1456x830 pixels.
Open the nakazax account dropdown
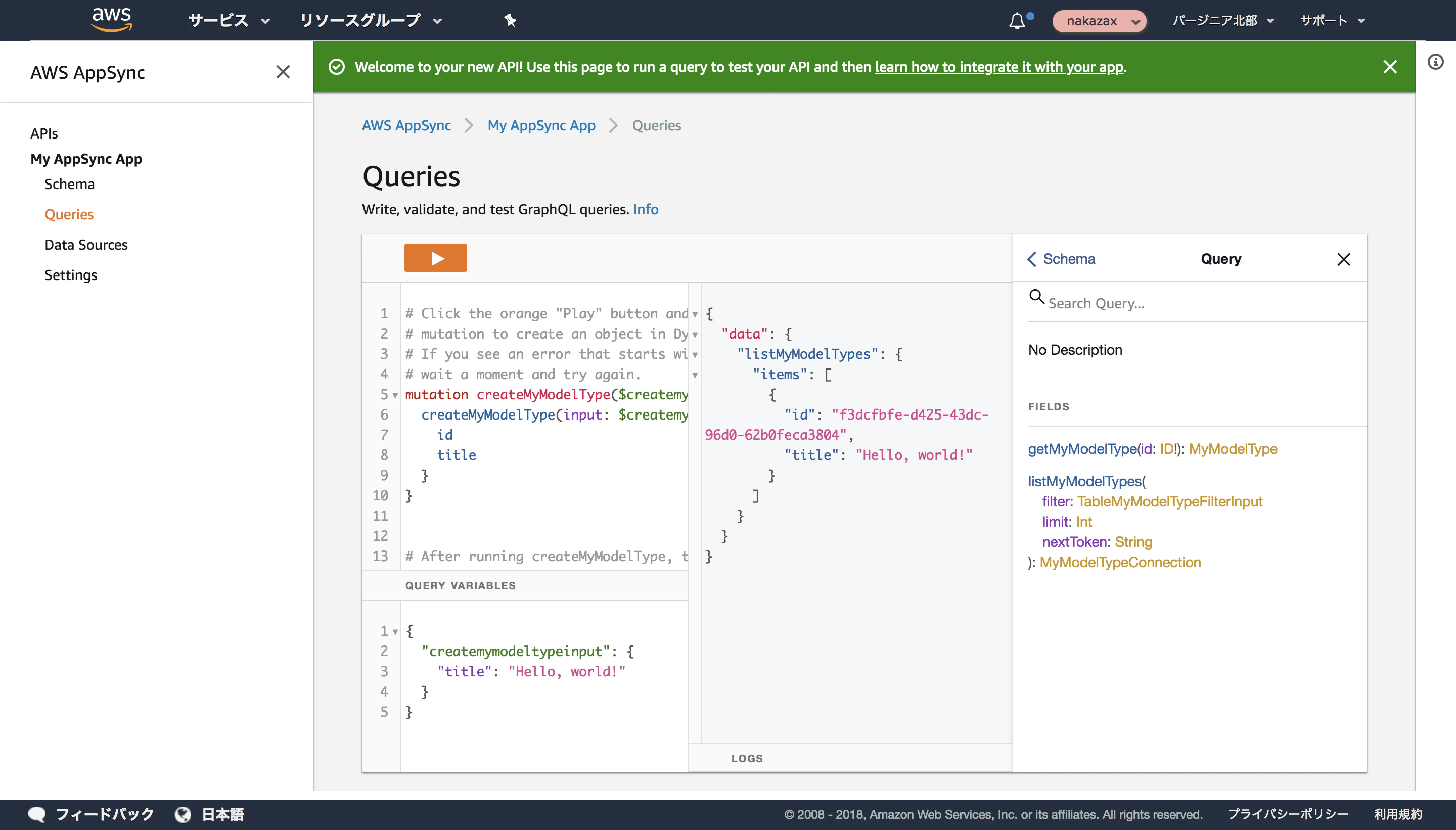point(1099,21)
